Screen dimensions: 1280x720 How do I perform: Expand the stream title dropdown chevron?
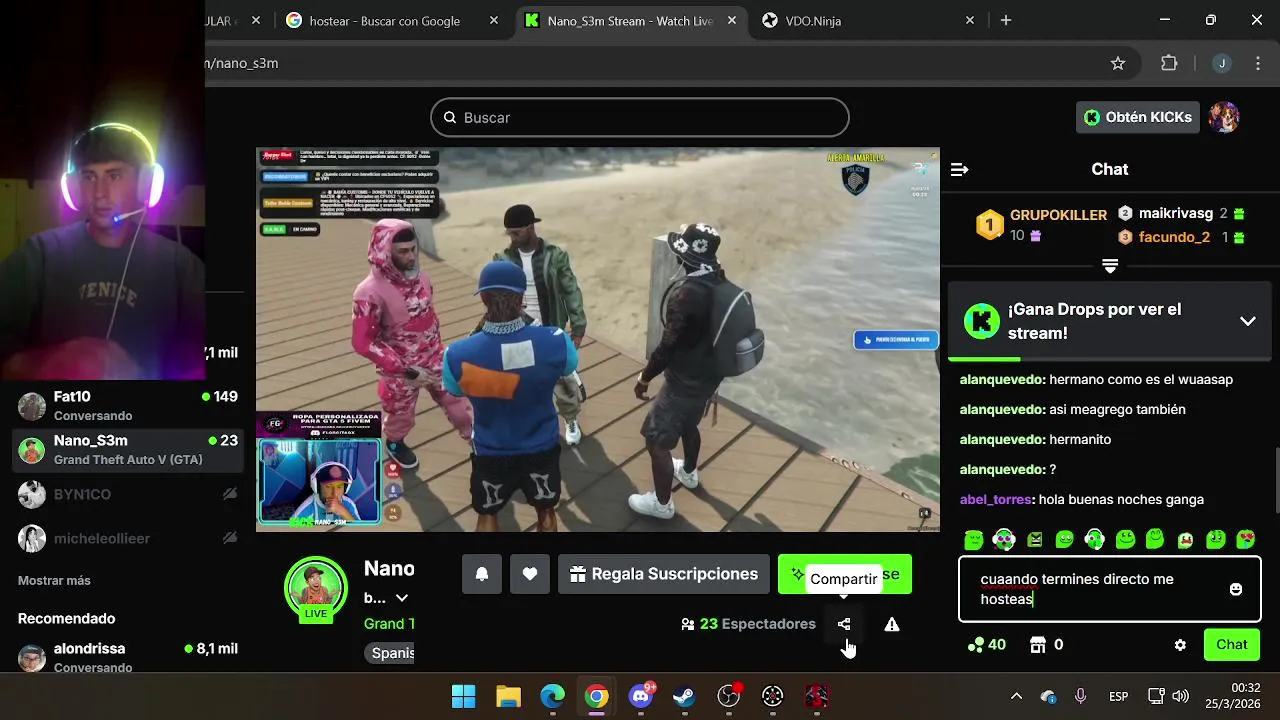(402, 598)
